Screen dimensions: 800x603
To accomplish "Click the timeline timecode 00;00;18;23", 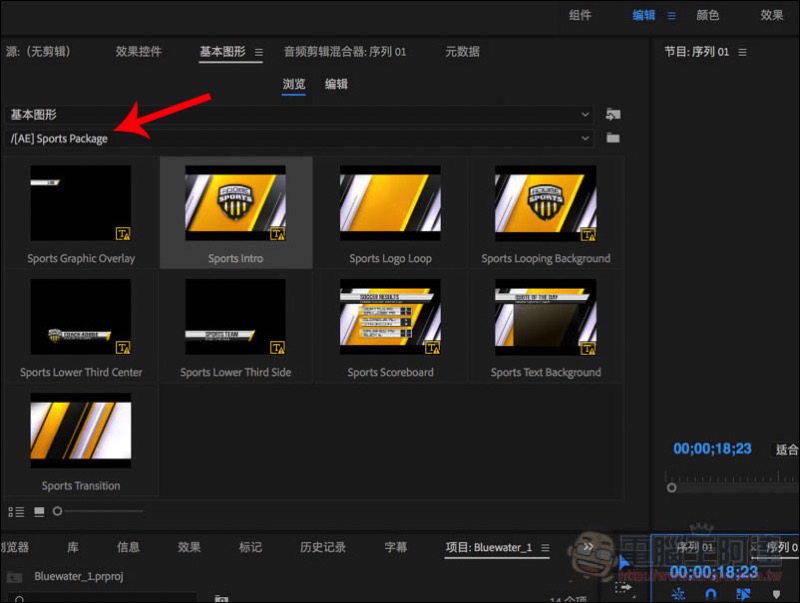I will pyautogui.click(x=713, y=572).
